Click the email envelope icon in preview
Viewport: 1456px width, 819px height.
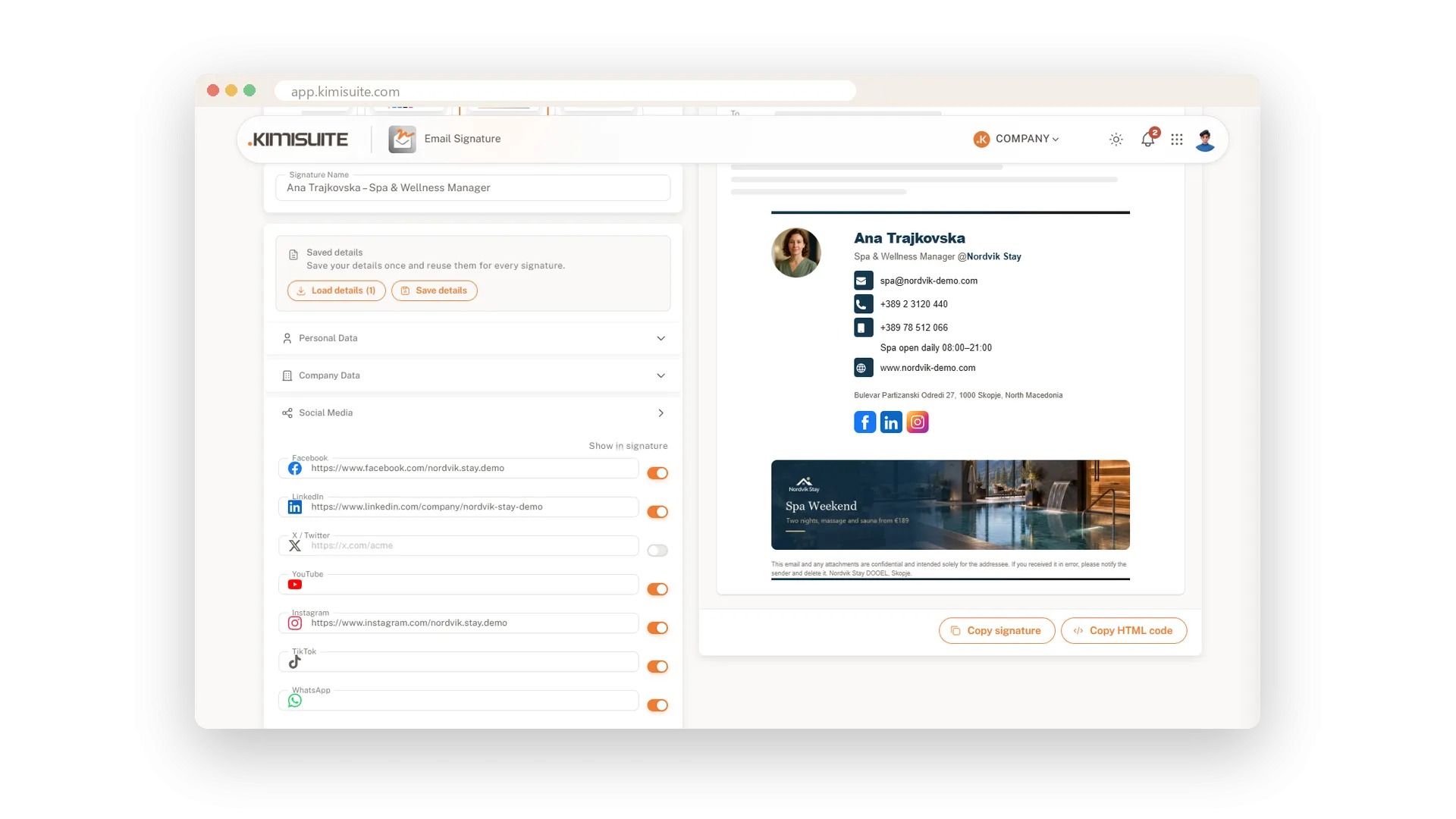point(863,281)
